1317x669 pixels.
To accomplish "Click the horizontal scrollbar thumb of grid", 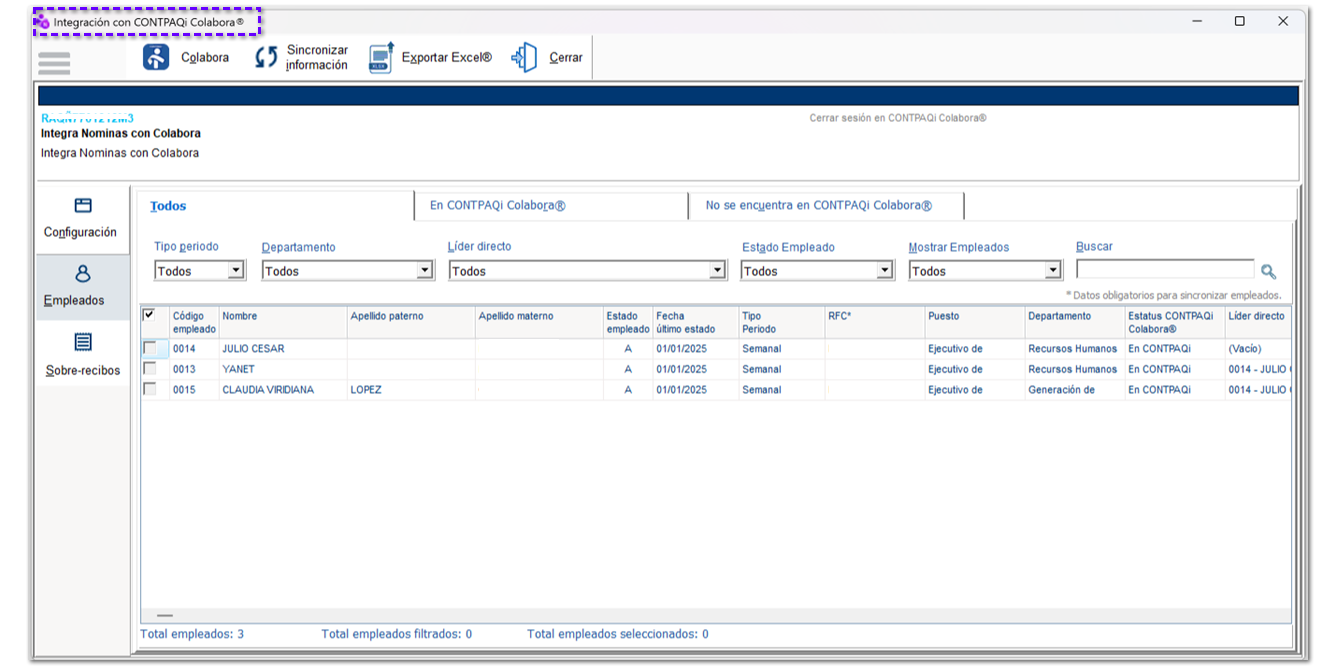I will click(165, 616).
